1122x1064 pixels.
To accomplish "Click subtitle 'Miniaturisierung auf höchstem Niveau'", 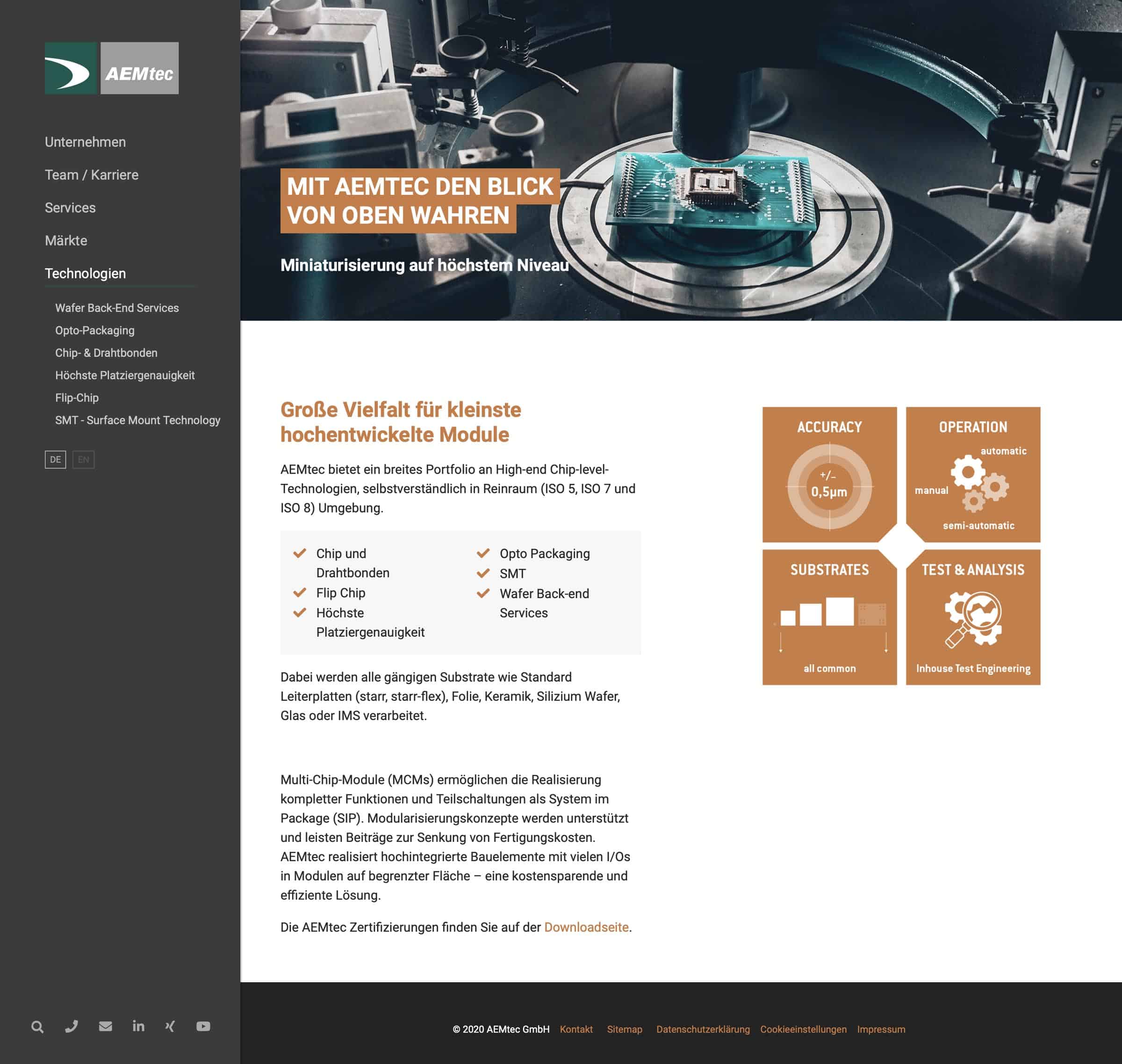I will (424, 266).
